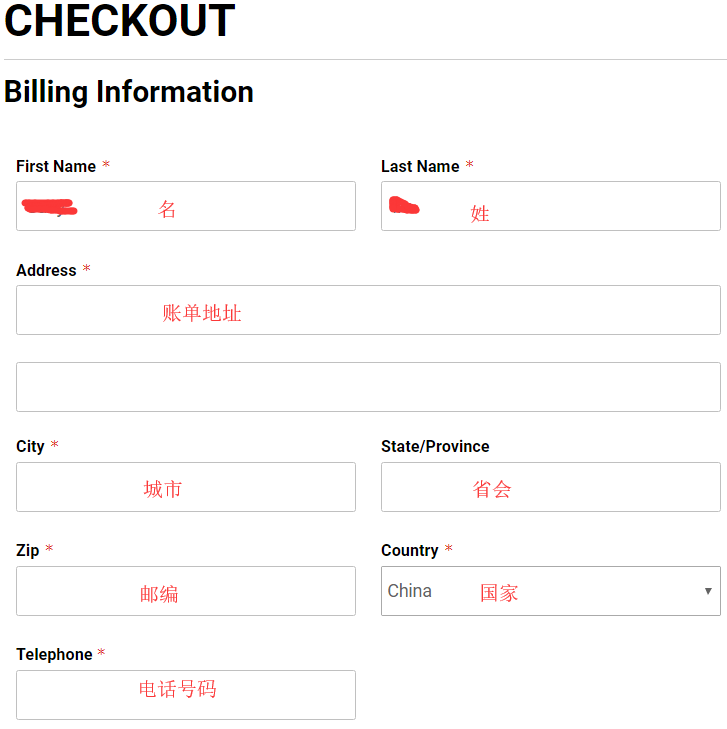Focus the State/Province text field
The width and height of the screenshot is (727, 729).
pyautogui.click(x=550, y=487)
